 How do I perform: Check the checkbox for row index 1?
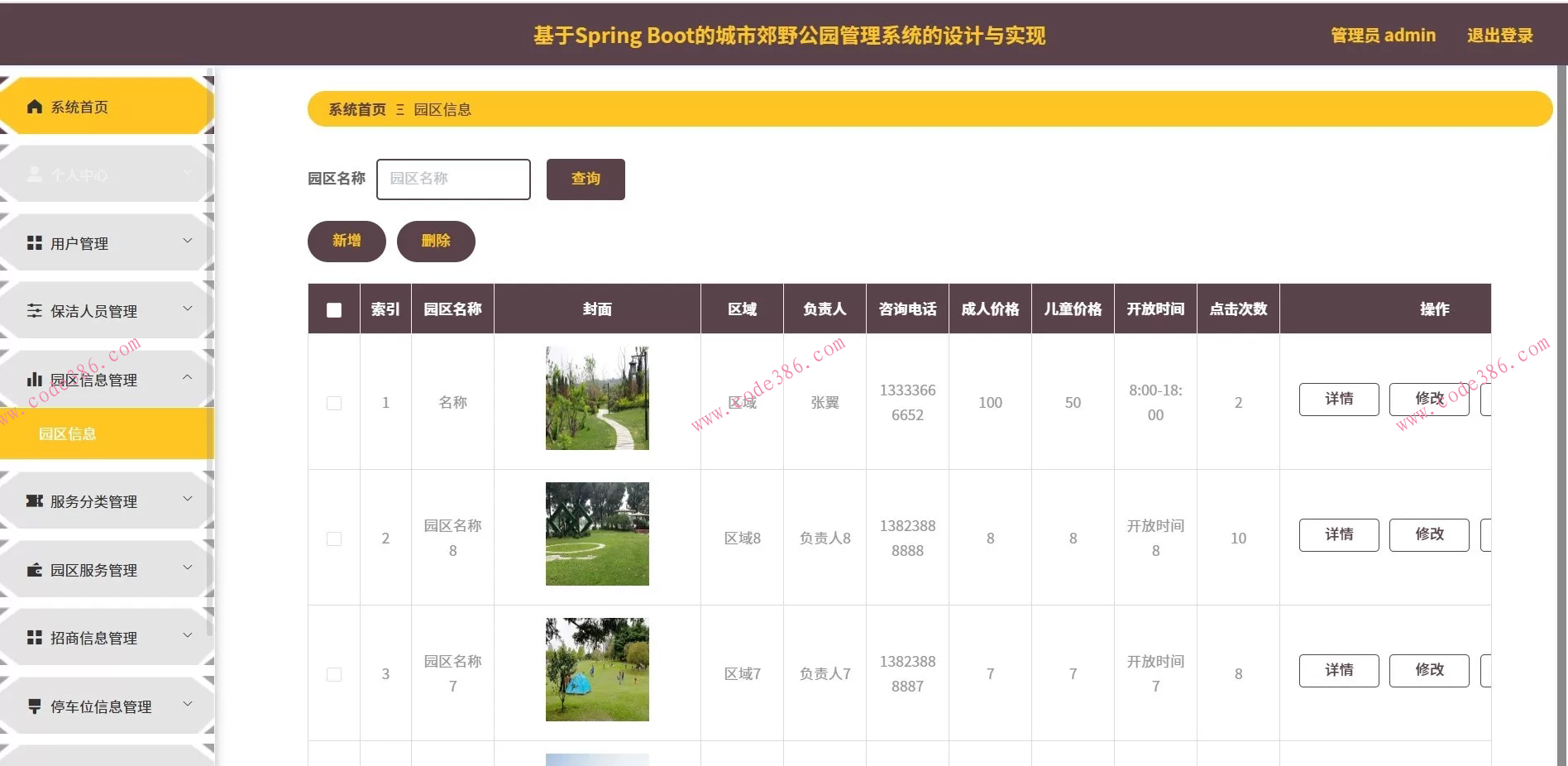(x=334, y=403)
